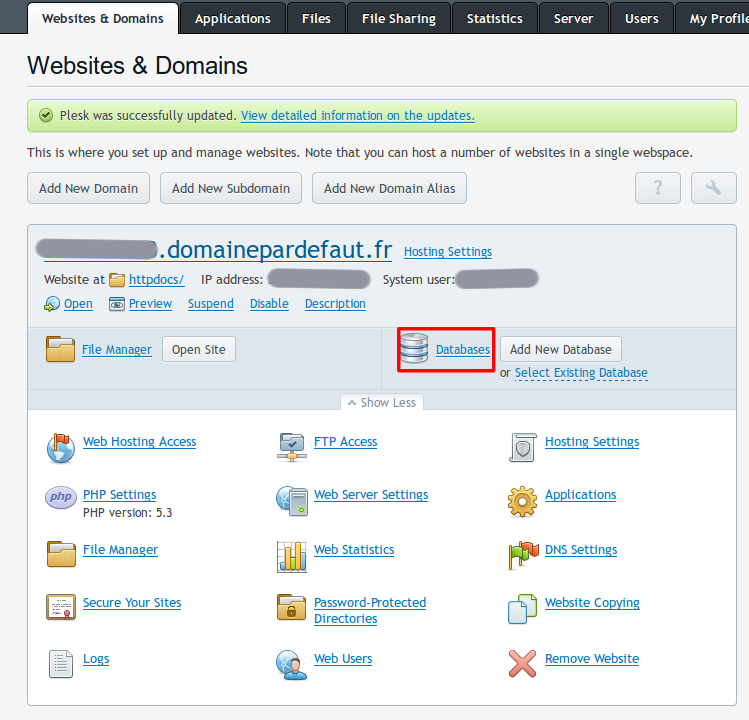This screenshot has width=749, height=720.
Task: Click the Disable link
Action: click(269, 304)
